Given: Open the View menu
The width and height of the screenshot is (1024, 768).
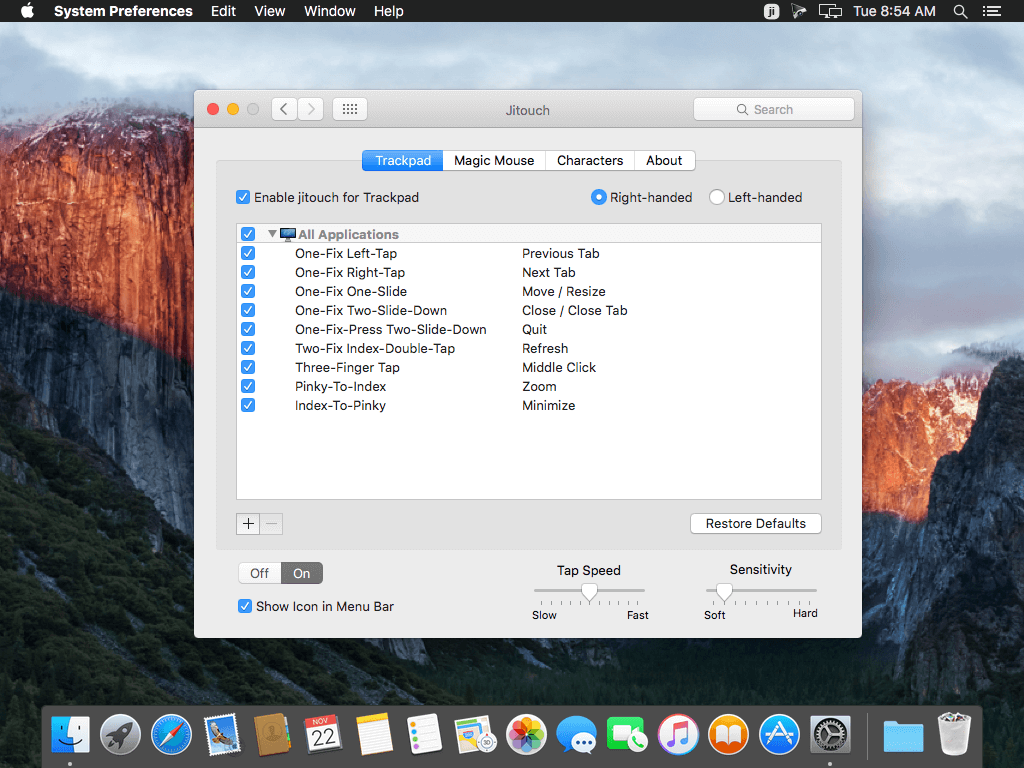Looking at the screenshot, I should click(270, 11).
